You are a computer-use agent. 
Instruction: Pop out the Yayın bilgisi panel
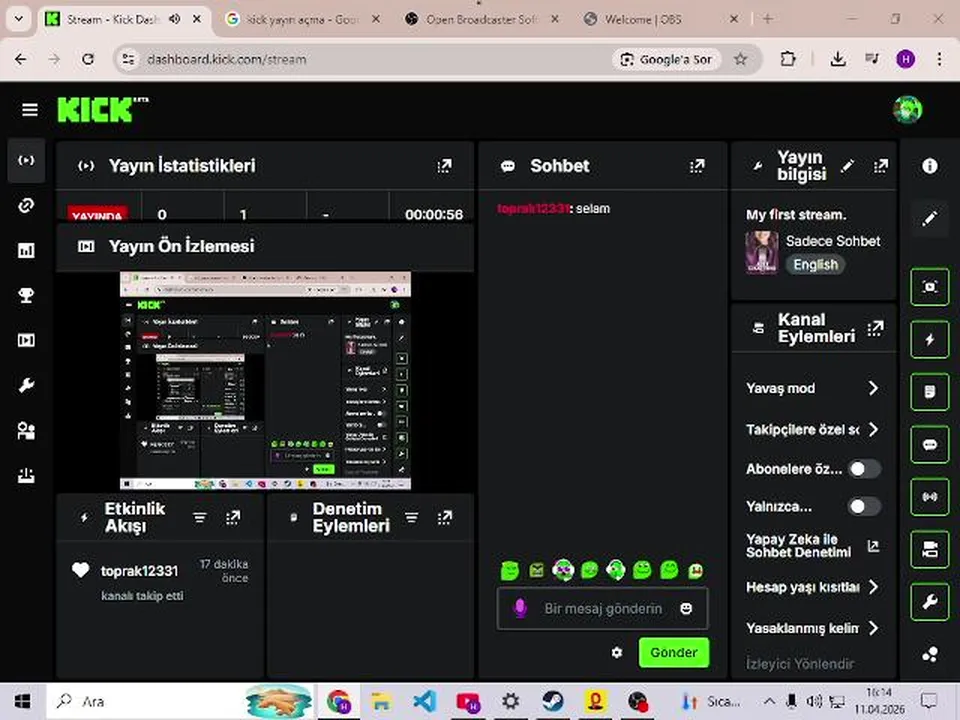coord(880,166)
